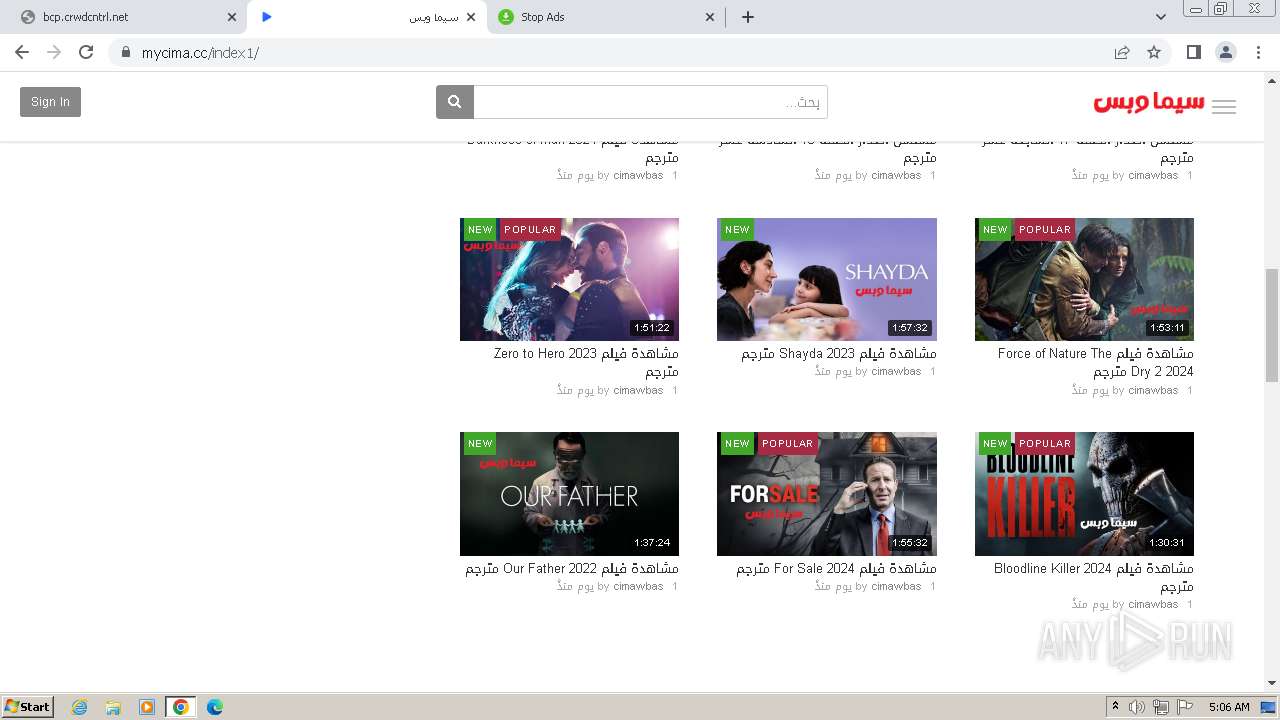Click the Our Father 2022 title link
Viewport: 1280px width, 720px height.
[x=572, y=568]
